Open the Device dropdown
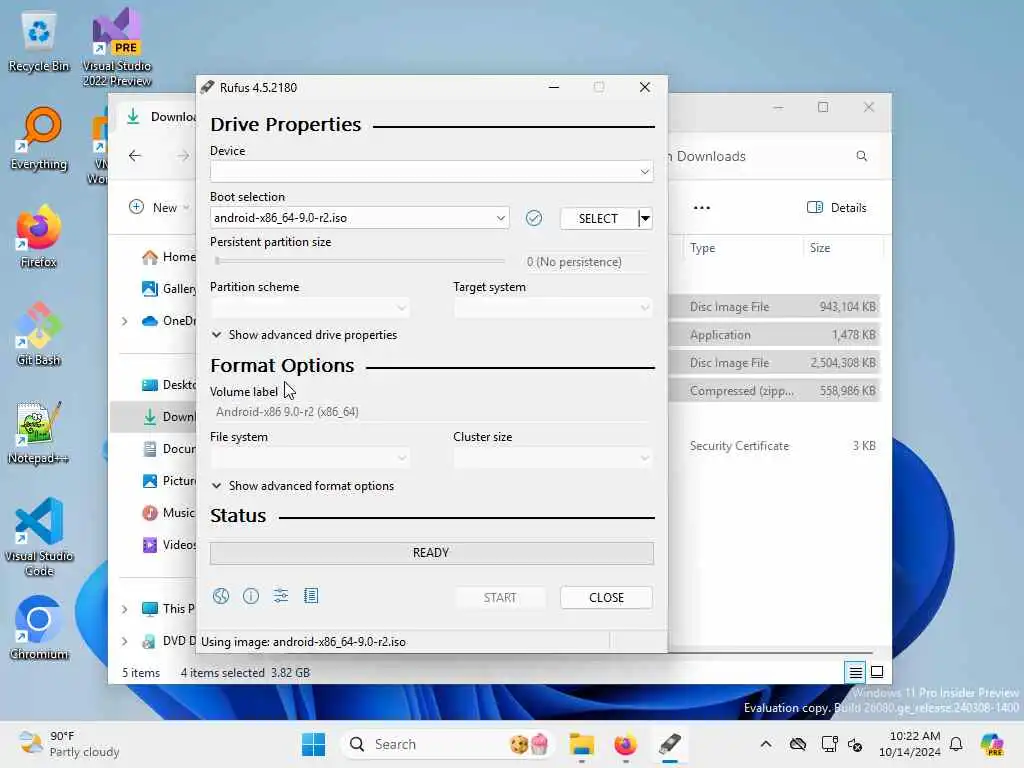This screenshot has height=768, width=1024. coord(432,172)
